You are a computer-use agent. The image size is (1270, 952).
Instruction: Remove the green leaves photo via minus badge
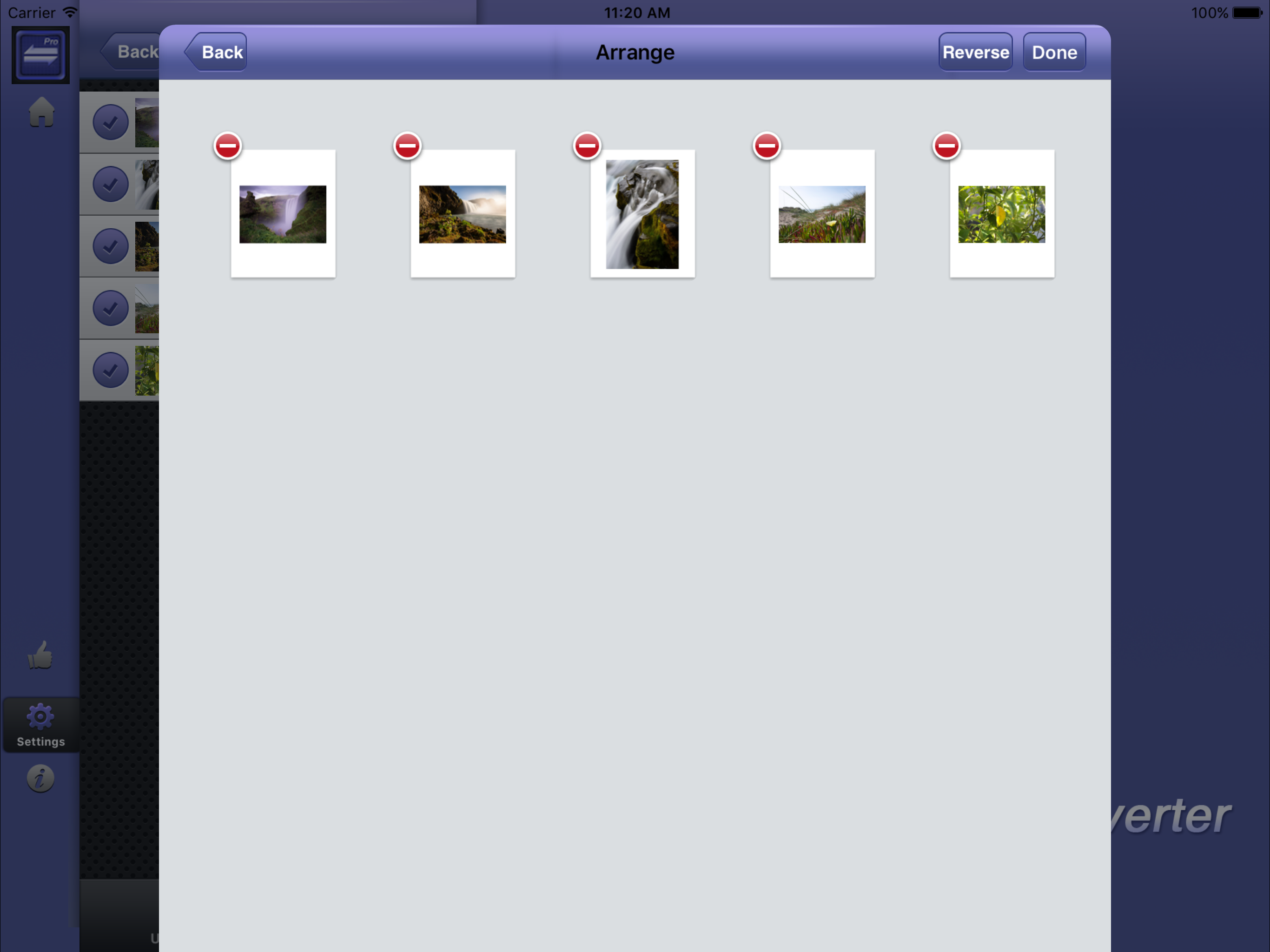(x=946, y=146)
